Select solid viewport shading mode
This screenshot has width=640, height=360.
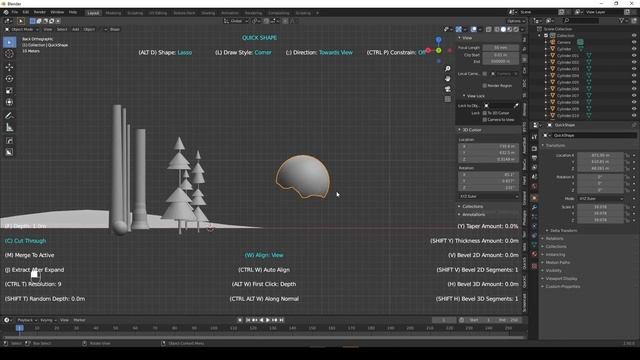[503, 29]
